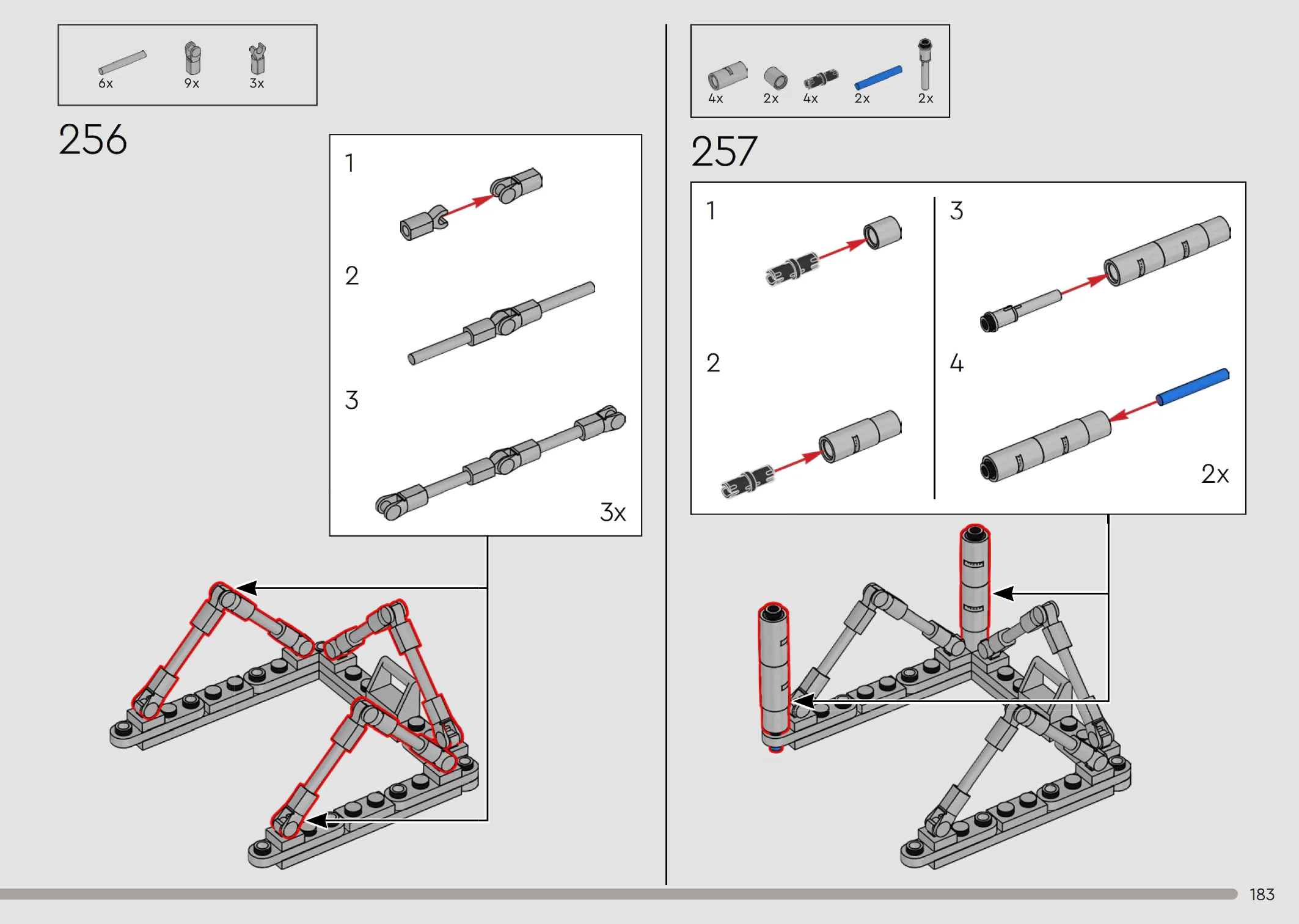Click the 4x gray cylinder connector part
Image resolution: width=1299 pixels, height=924 pixels.
point(728,75)
